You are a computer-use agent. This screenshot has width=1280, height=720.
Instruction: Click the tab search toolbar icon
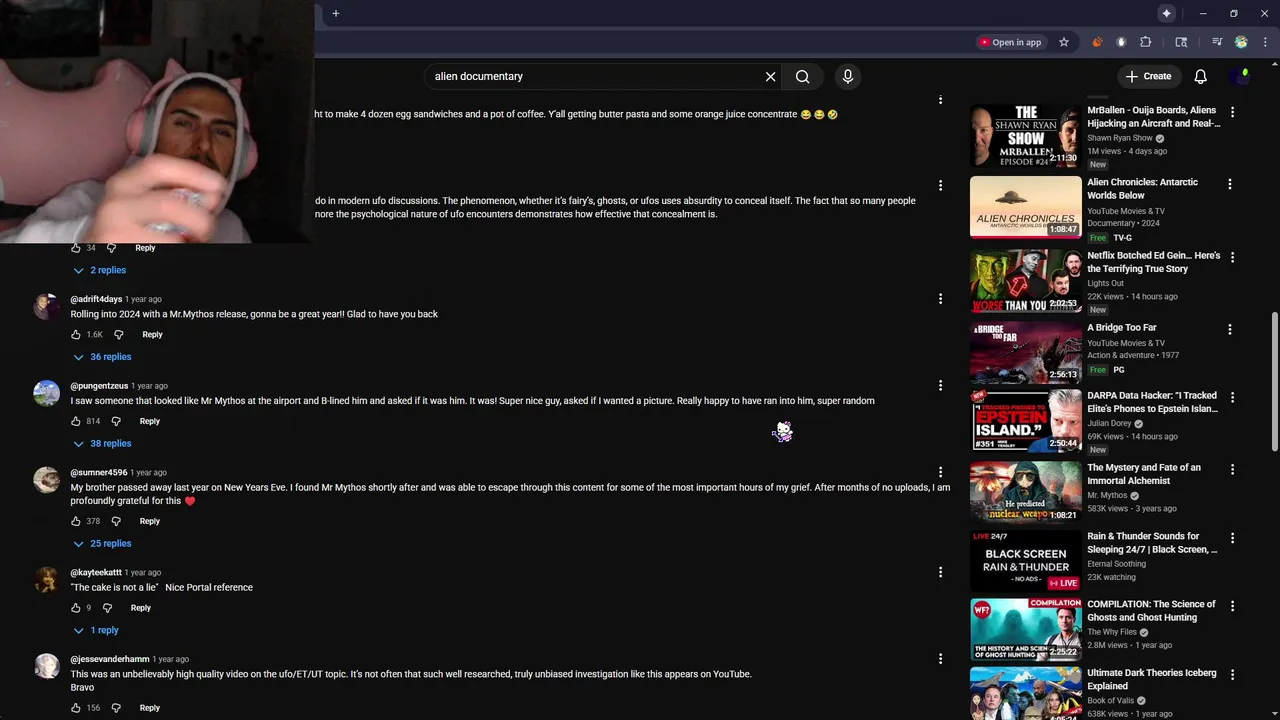[x=1181, y=42]
